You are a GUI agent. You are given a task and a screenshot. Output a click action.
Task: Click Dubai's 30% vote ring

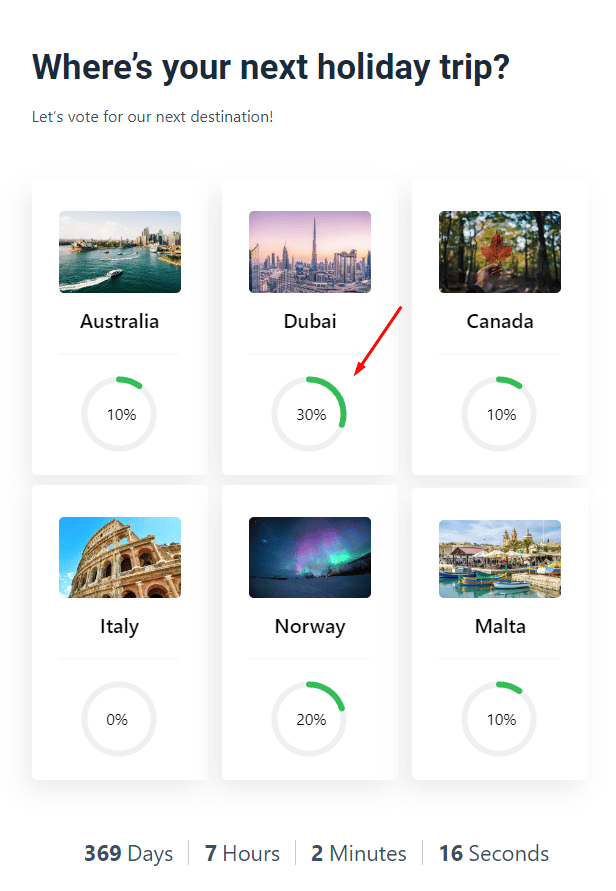[309, 414]
